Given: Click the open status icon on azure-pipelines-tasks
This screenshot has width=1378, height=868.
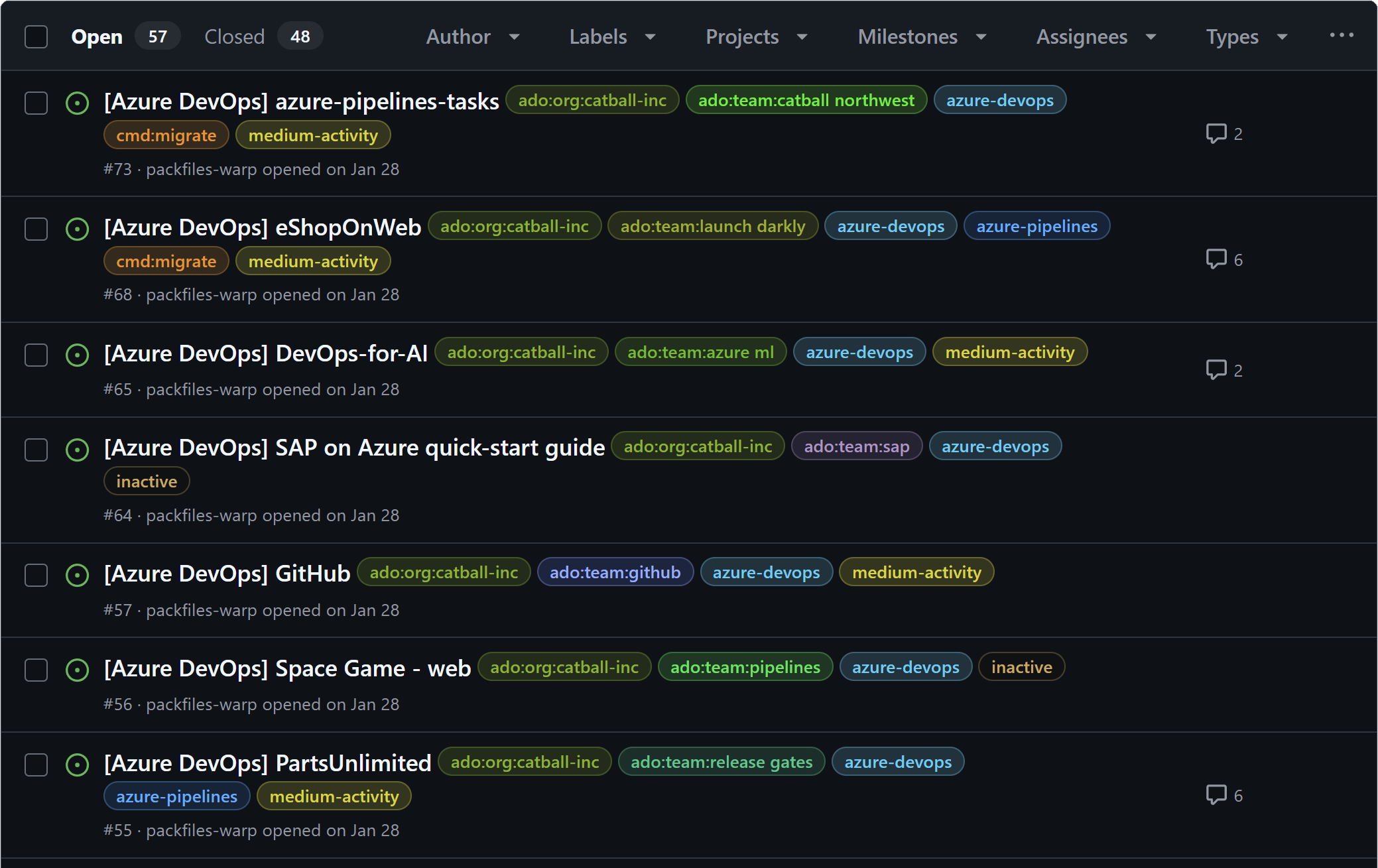Looking at the screenshot, I should point(77,103).
